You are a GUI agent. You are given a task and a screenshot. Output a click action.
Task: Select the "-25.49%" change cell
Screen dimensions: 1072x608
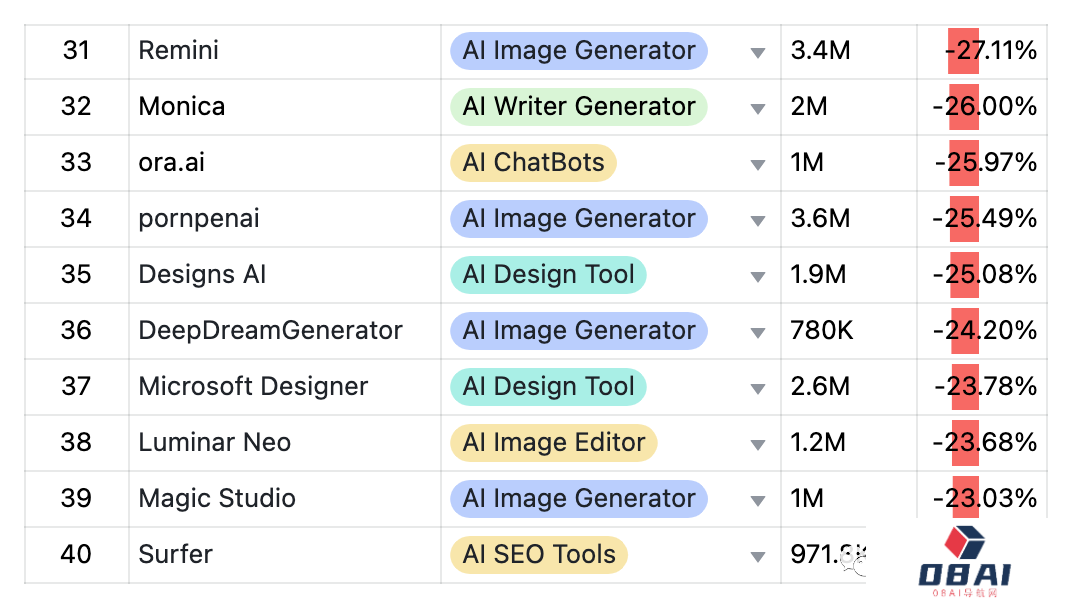tap(982, 220)
